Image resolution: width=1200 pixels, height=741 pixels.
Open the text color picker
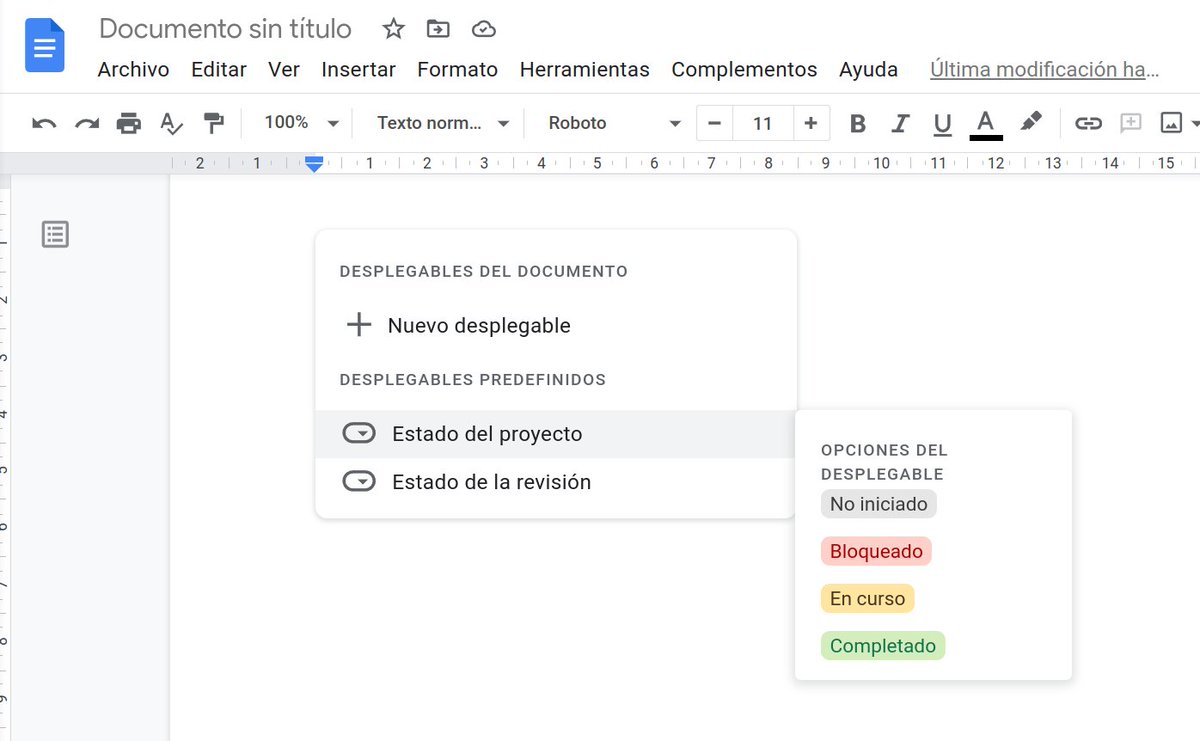pos(986,124)
